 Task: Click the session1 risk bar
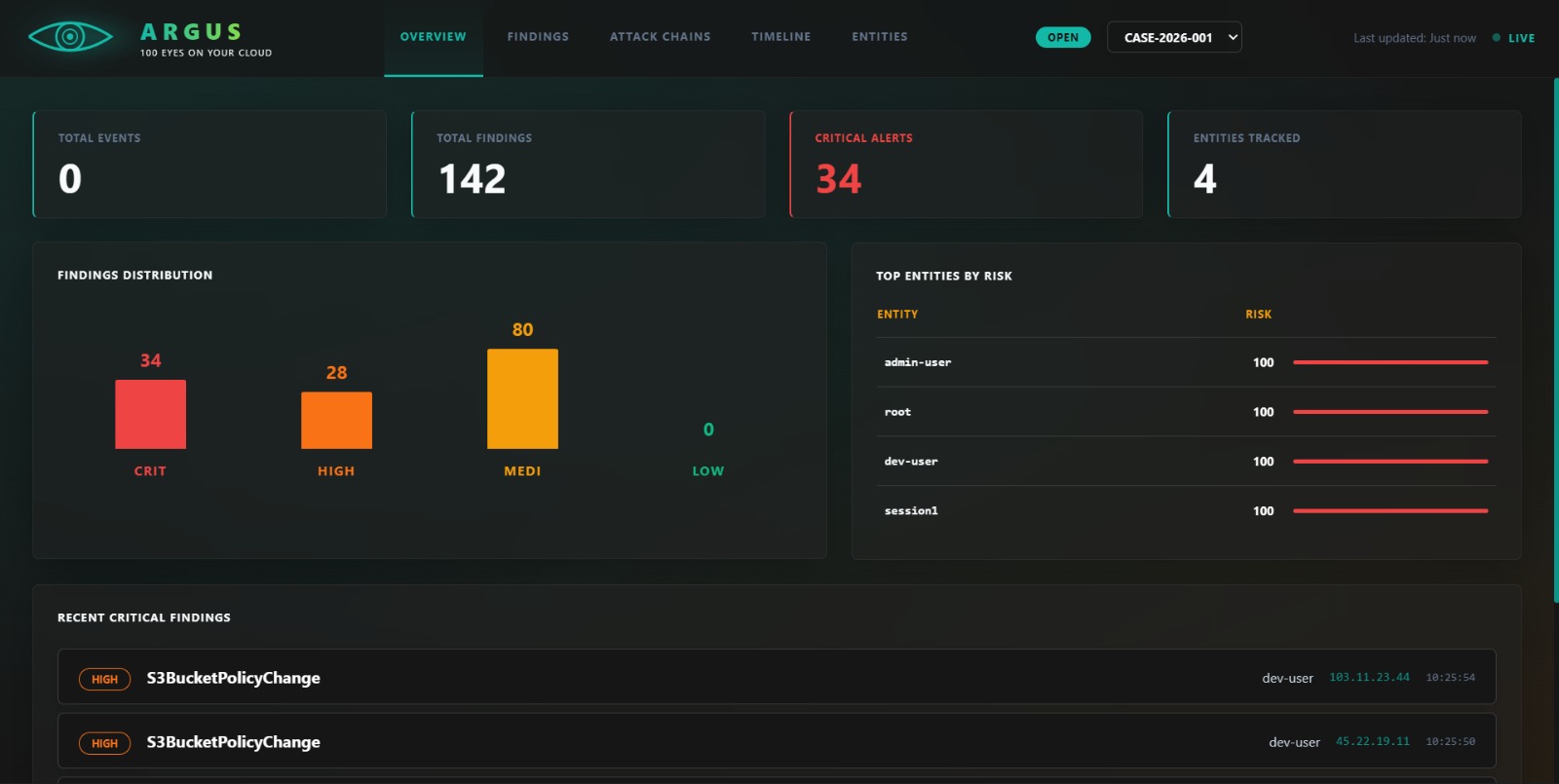pos(1390,510)
